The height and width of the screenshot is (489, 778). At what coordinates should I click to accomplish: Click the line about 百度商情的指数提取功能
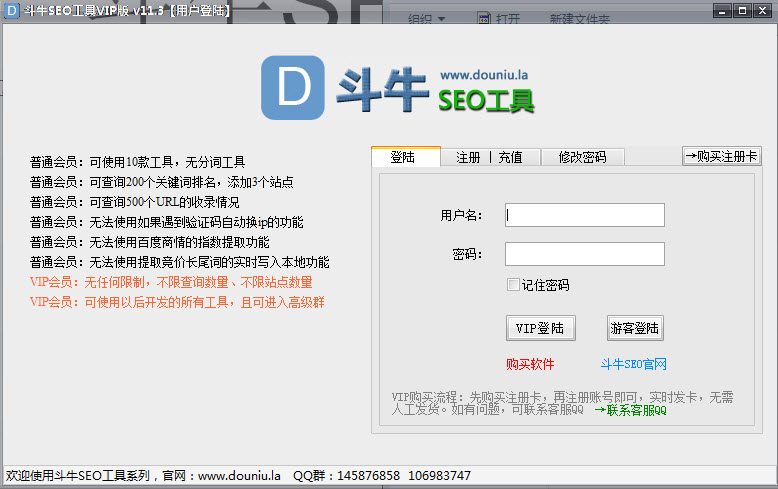coord(149,242)
